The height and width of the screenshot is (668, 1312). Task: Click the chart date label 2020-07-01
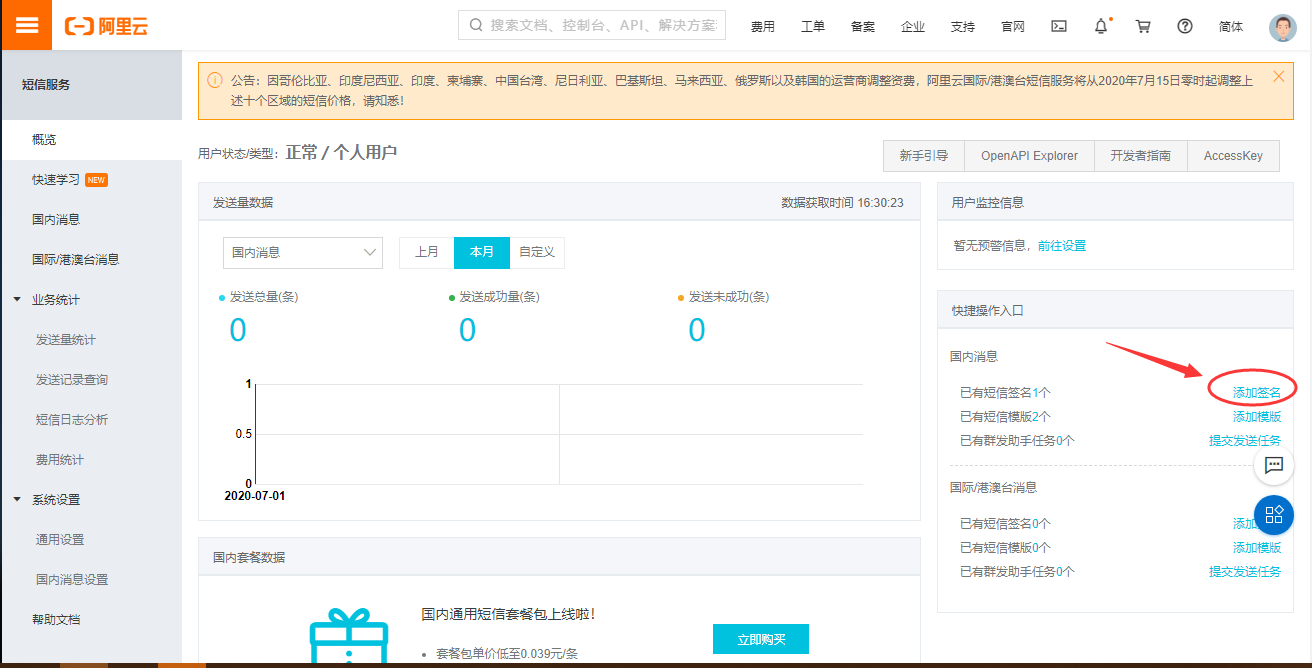click(255, 496)
